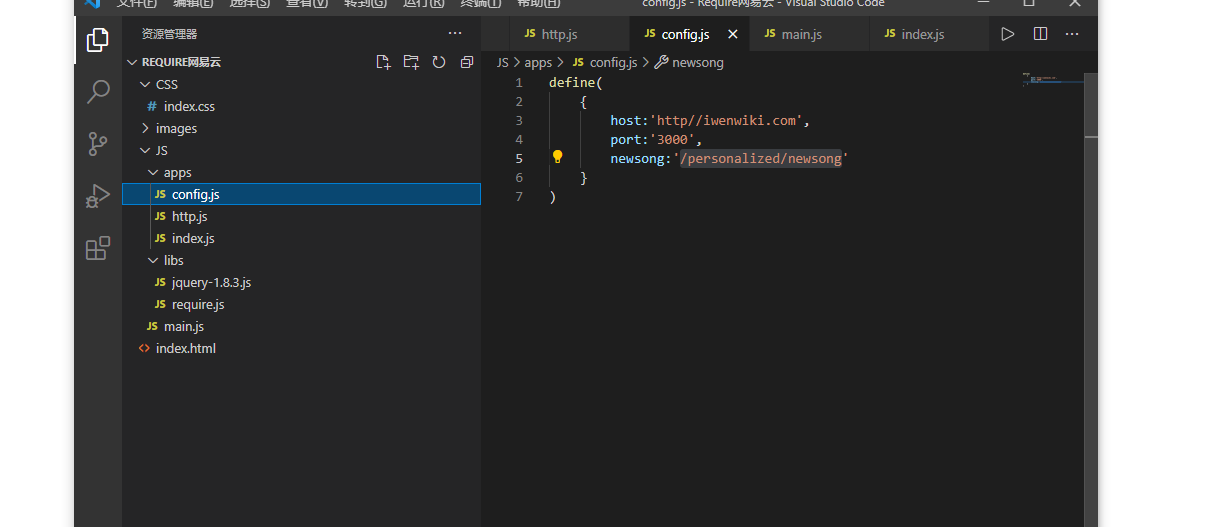Open the Extensions view

pyautogui.click(x=98, y=248)
